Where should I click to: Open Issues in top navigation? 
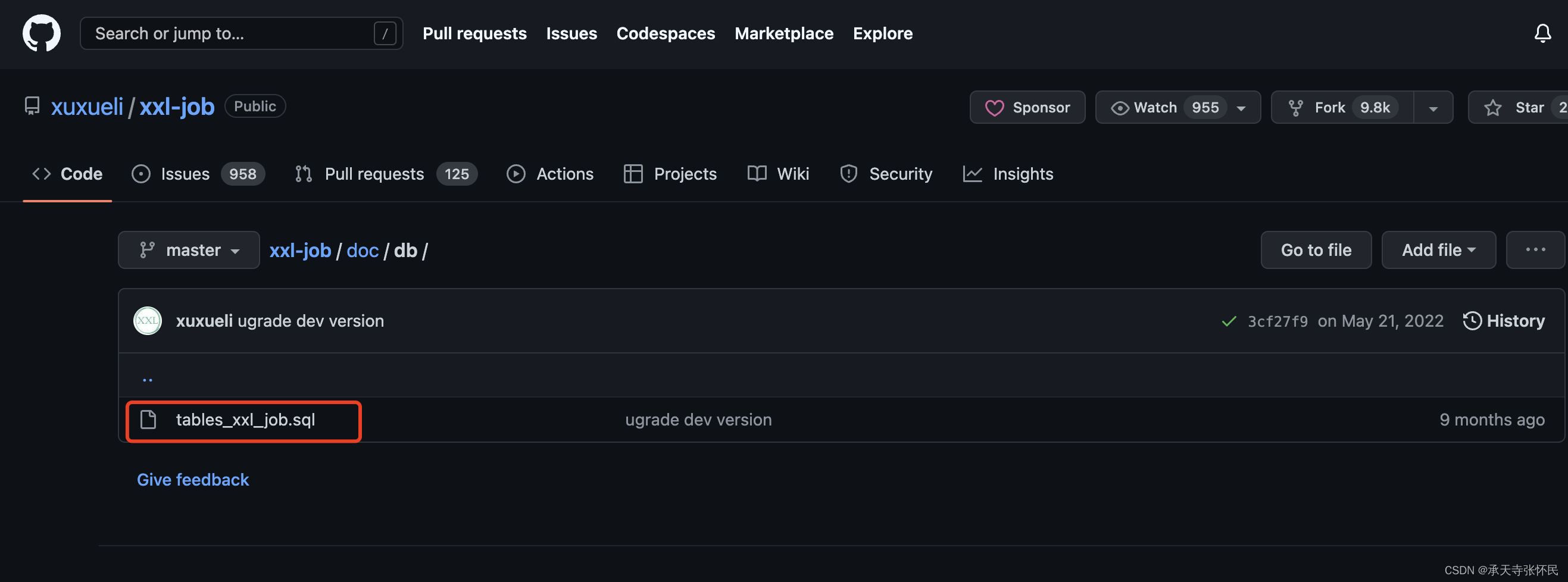point(571,33)
